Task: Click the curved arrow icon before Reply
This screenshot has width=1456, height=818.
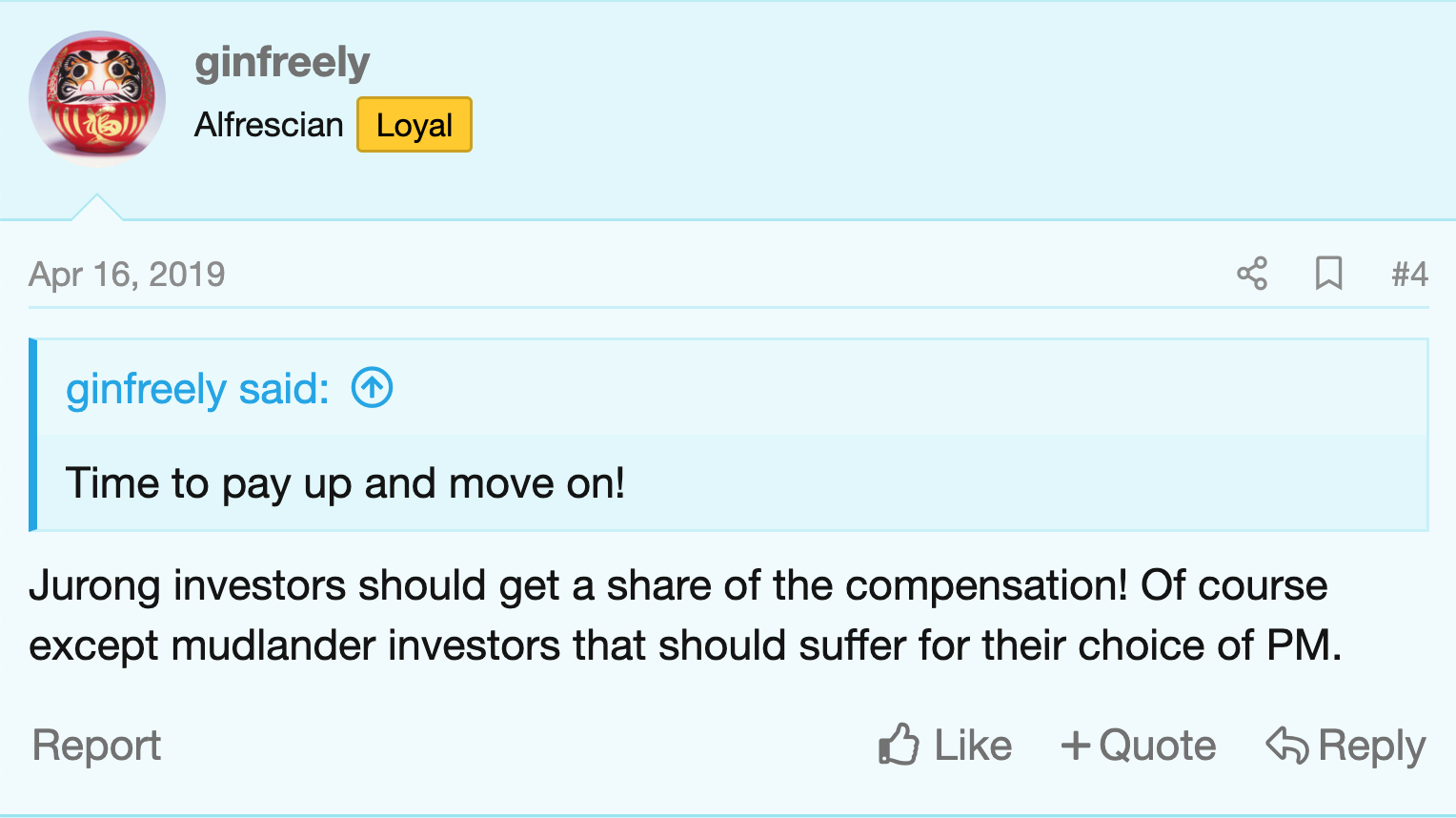Action: point(1287,745)
